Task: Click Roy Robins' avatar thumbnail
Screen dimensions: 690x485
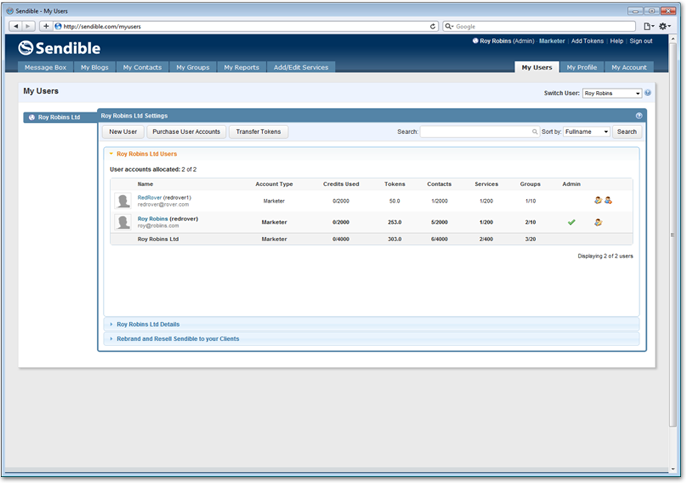Action: 123,222
